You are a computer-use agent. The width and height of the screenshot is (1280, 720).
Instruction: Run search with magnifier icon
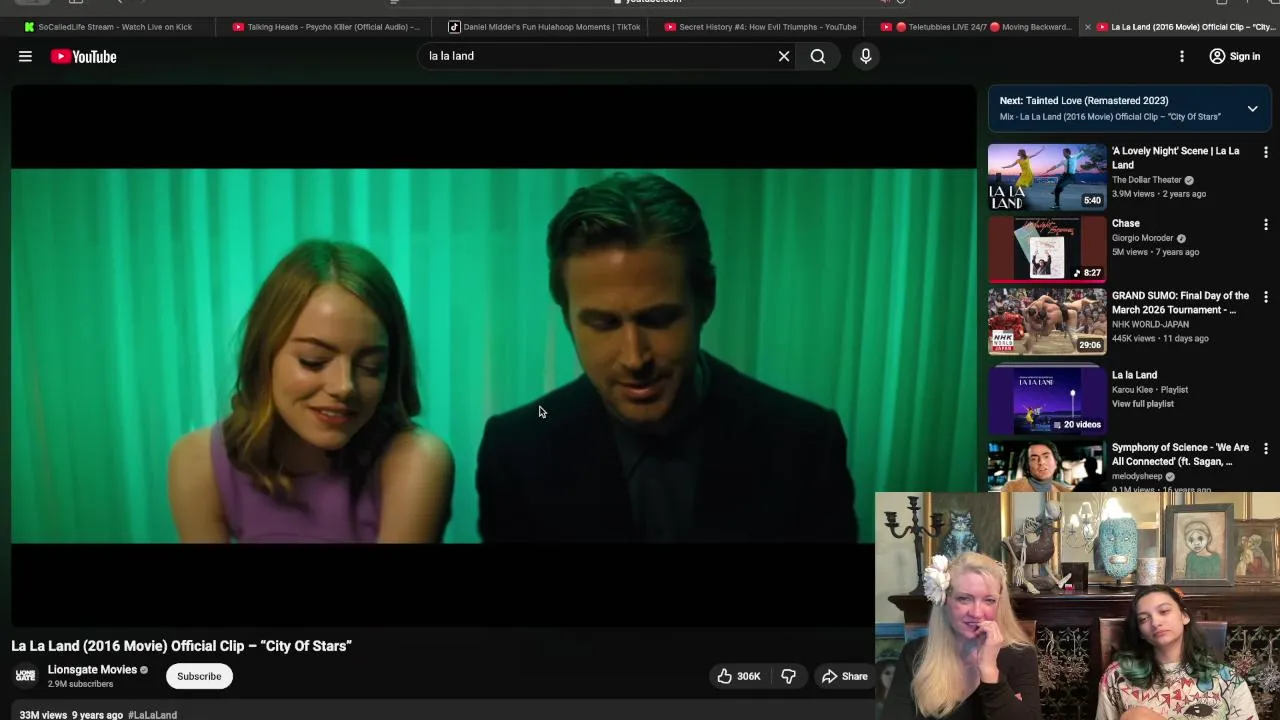pos(818,56)
